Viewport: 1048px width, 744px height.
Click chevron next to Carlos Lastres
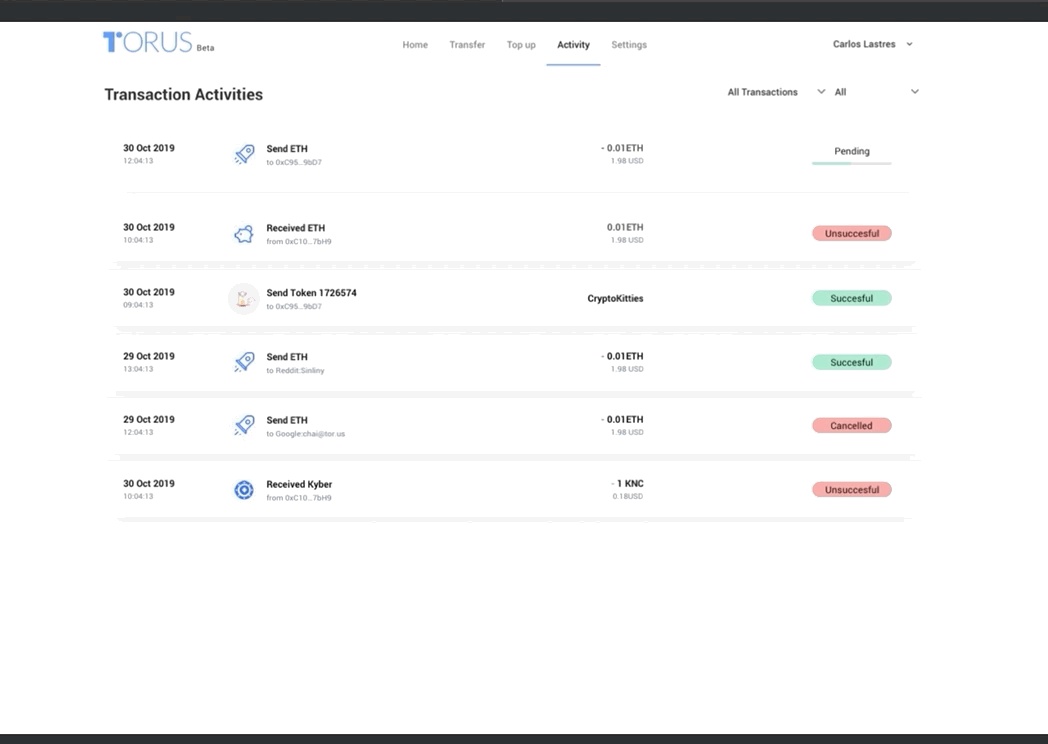point(909,44)
